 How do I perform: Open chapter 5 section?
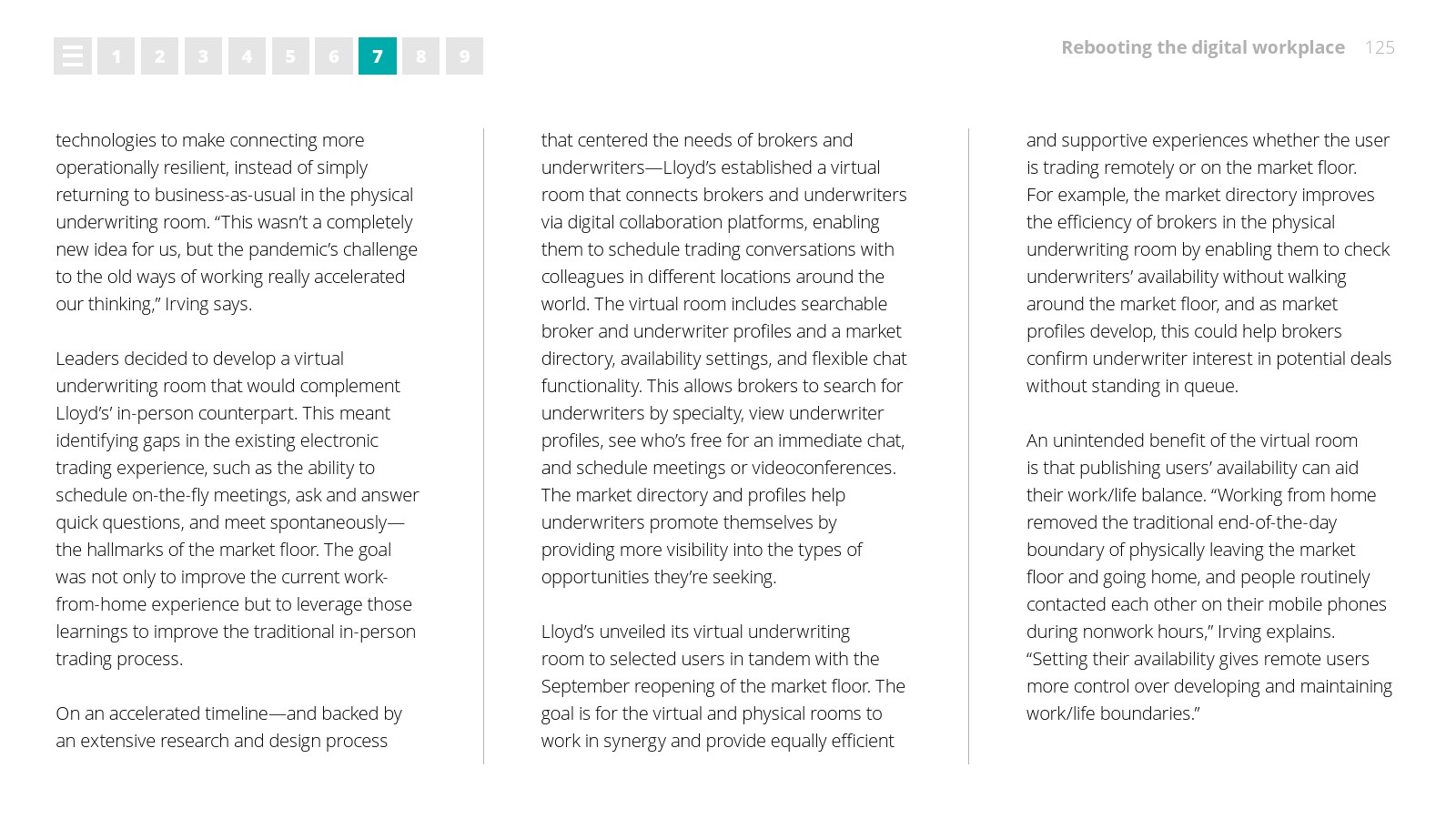coord(290,56)
